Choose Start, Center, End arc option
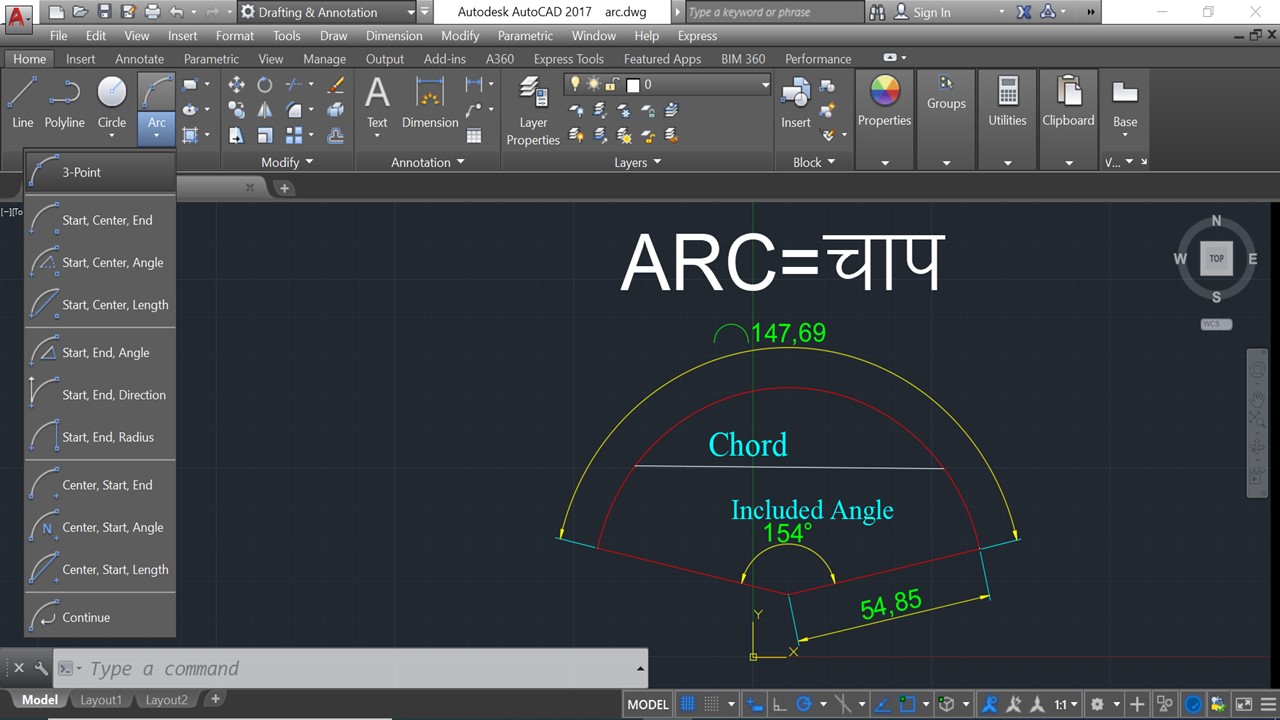The image size is (1280, 720). (107, 220)
